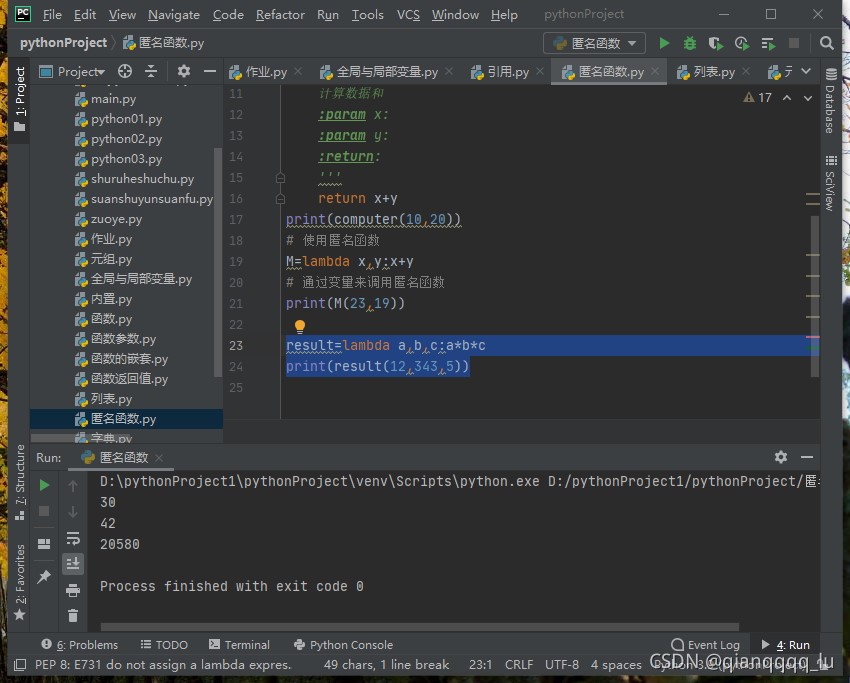Click the locate-file crosshair in Project panel
This screenshot has height=683, width=850.
point(125,71)
